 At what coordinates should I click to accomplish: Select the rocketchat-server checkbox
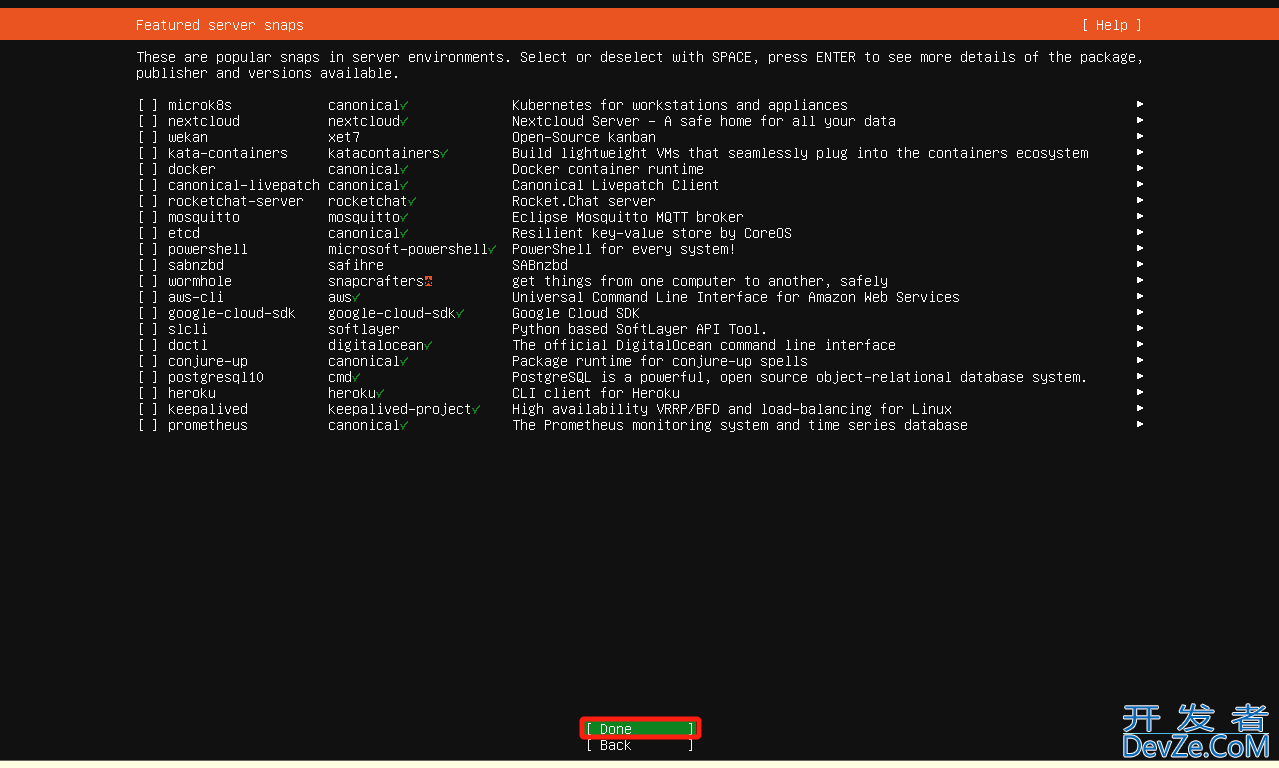(148, 201)
